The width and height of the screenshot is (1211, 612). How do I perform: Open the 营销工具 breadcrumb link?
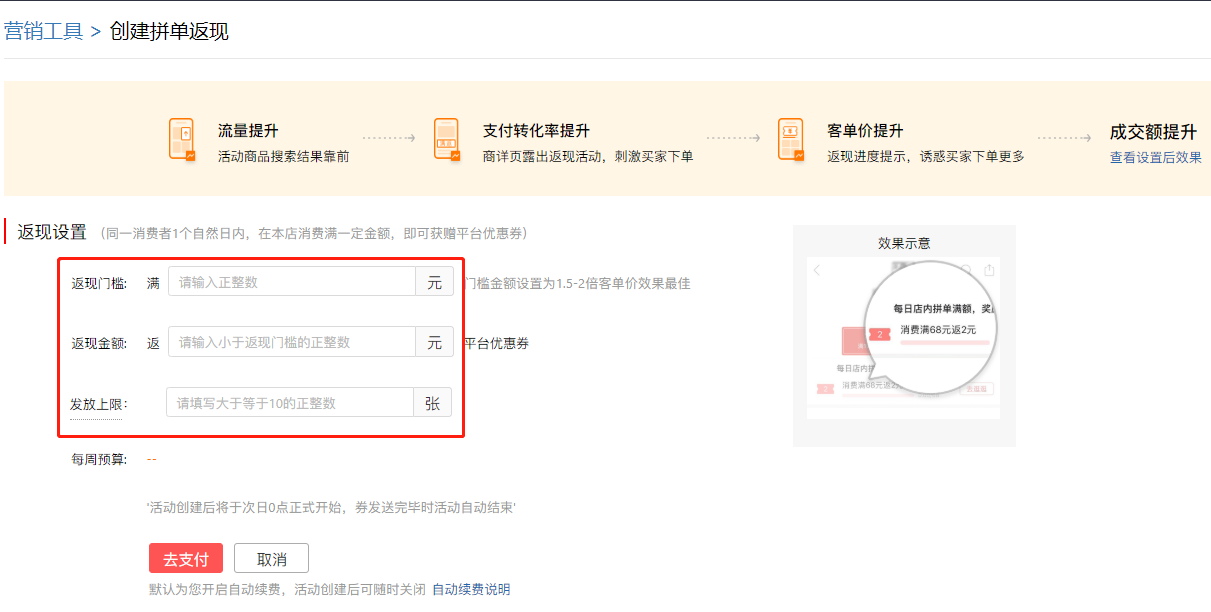44,31
